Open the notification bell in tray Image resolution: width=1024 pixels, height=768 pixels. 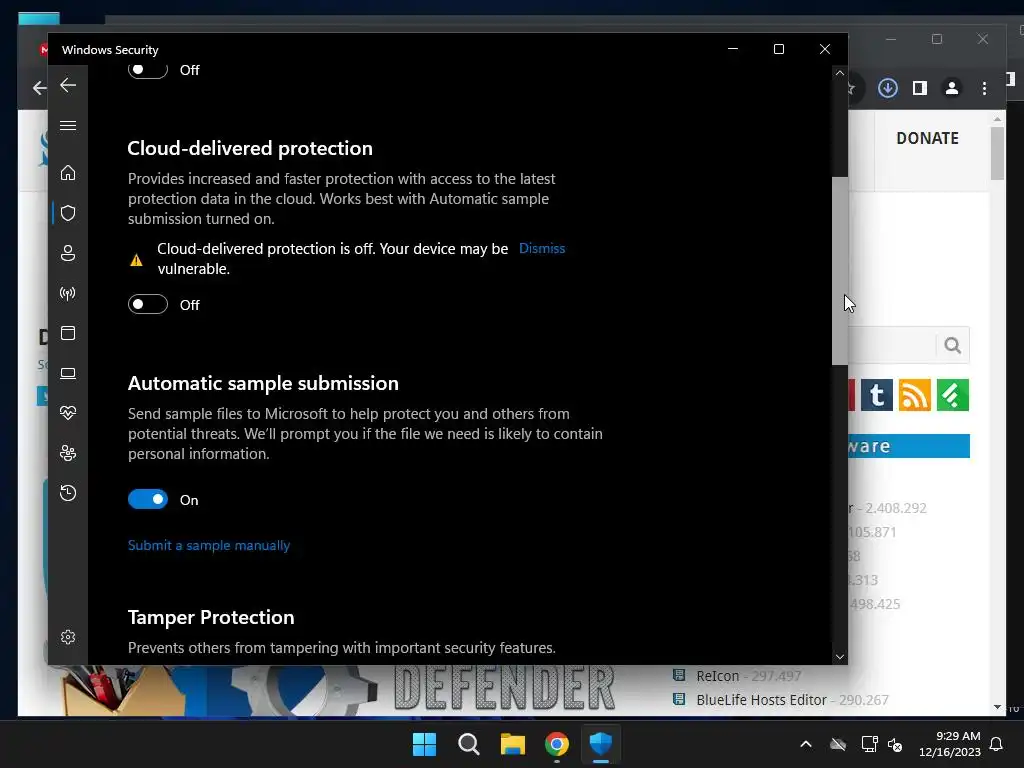point(996,744)
